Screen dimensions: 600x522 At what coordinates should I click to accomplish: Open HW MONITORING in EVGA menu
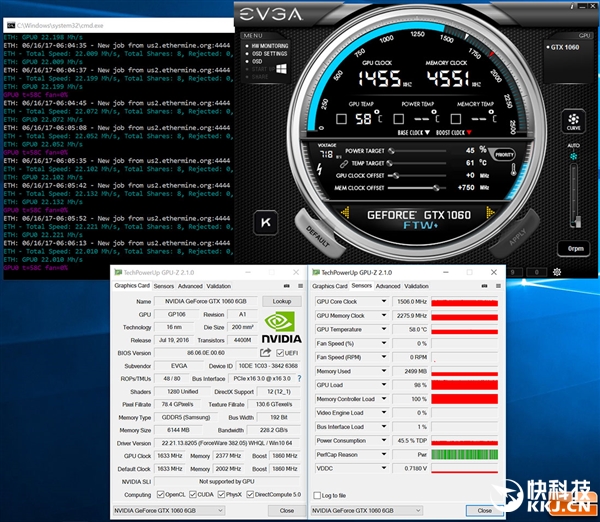point(269,46)
